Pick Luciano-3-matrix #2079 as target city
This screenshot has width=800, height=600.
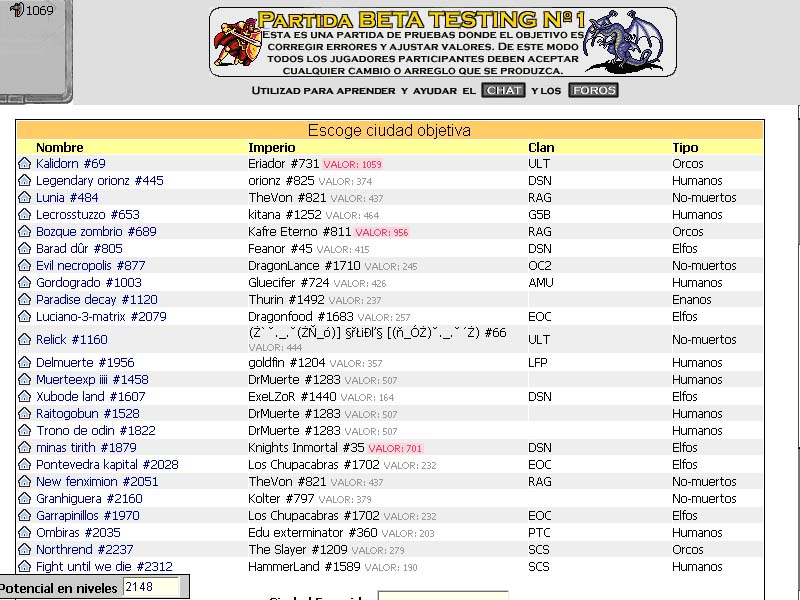click(101, 317)
